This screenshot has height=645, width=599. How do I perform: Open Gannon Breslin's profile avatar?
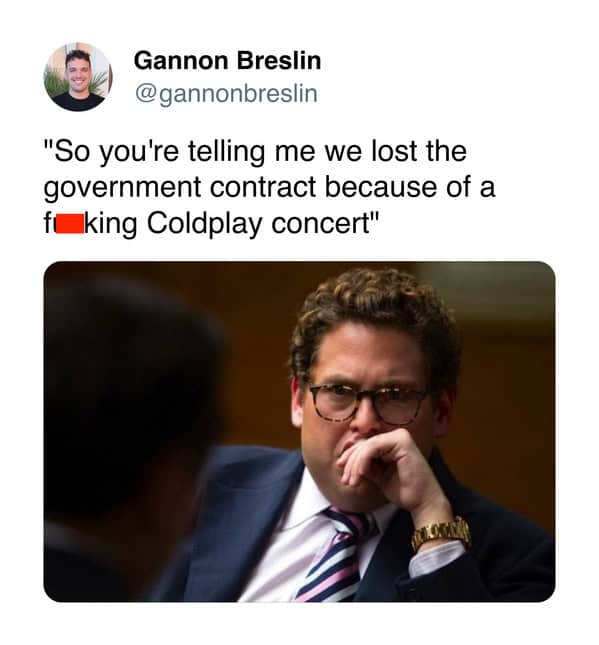click(x=78, y=77)
